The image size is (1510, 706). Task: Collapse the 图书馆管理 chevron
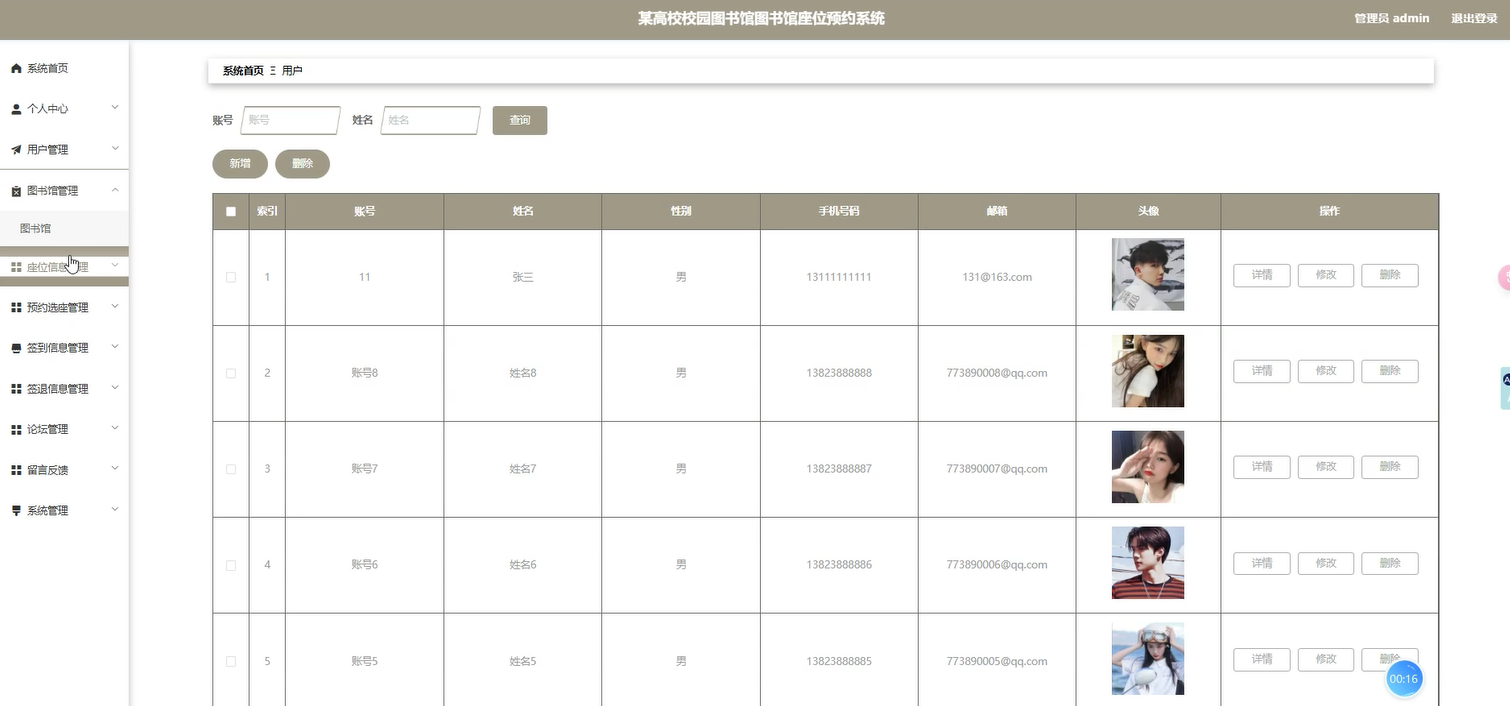click(115, 190)
